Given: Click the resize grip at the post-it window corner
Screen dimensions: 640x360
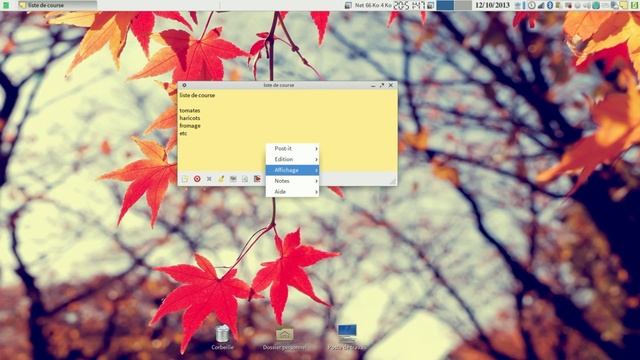Looking at the screenshot, I should 393,181.
